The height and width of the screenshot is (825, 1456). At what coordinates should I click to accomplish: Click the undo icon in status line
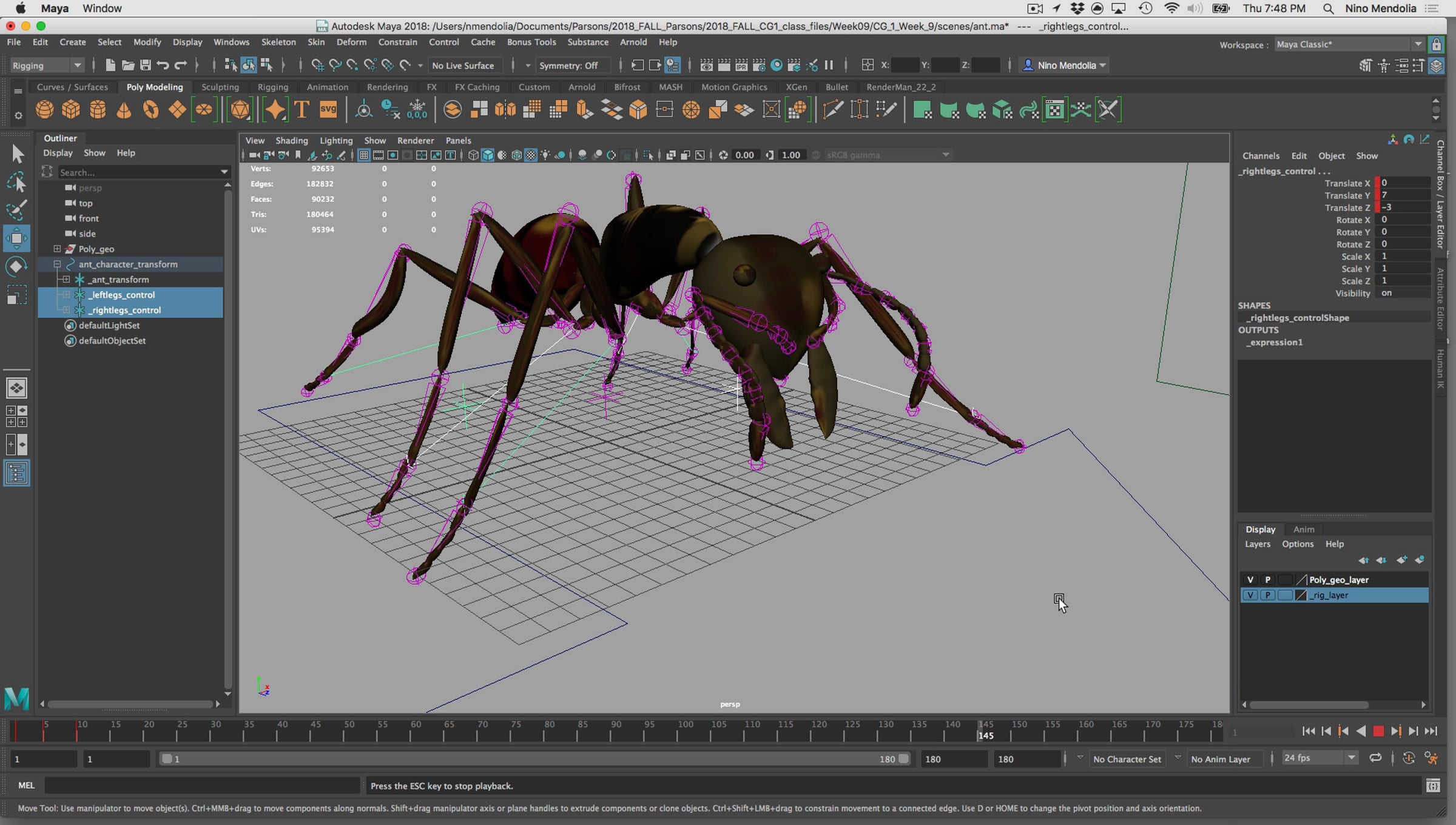[x=163, y=65]
